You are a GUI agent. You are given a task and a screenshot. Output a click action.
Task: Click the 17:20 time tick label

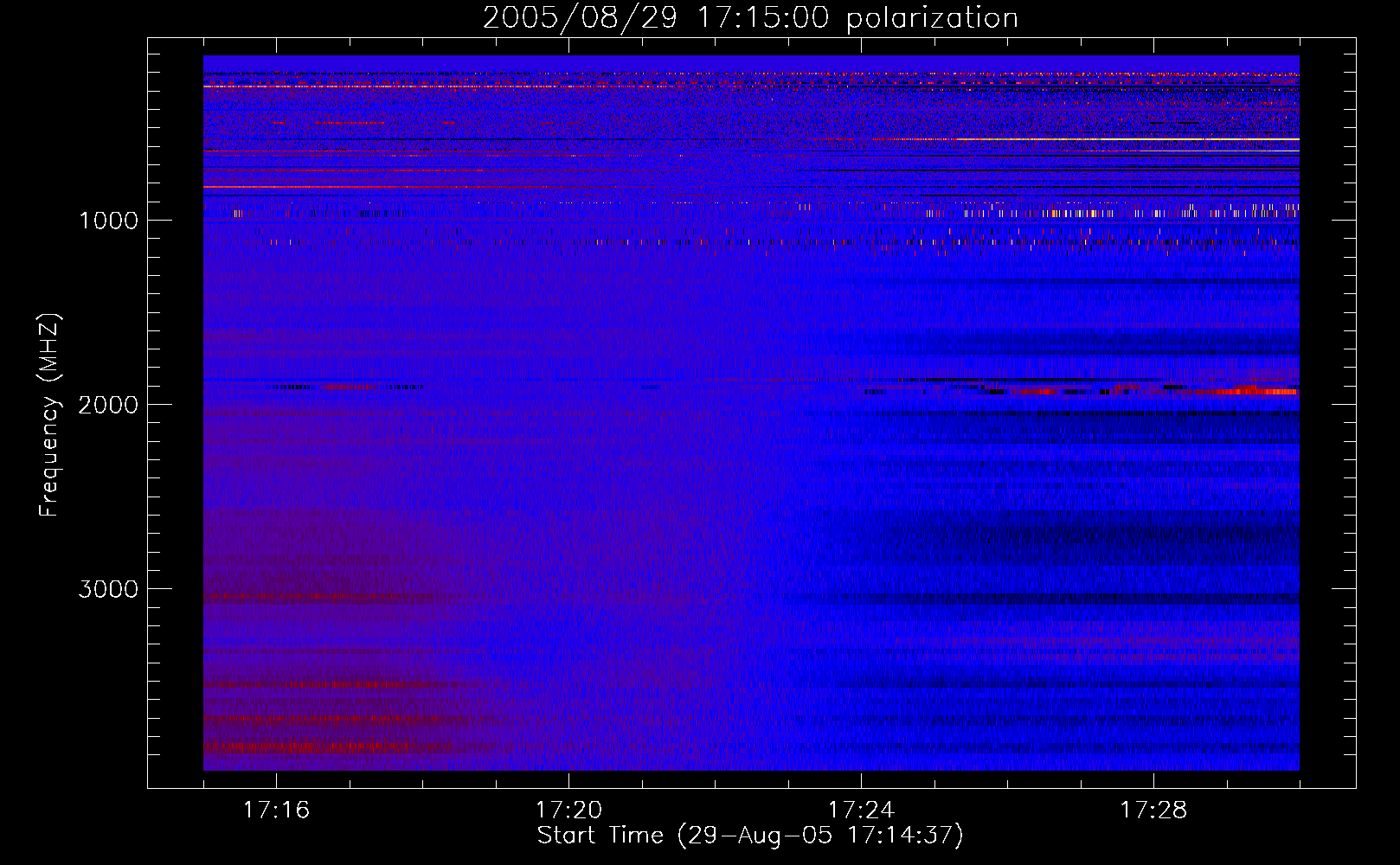tap(568, 811)
